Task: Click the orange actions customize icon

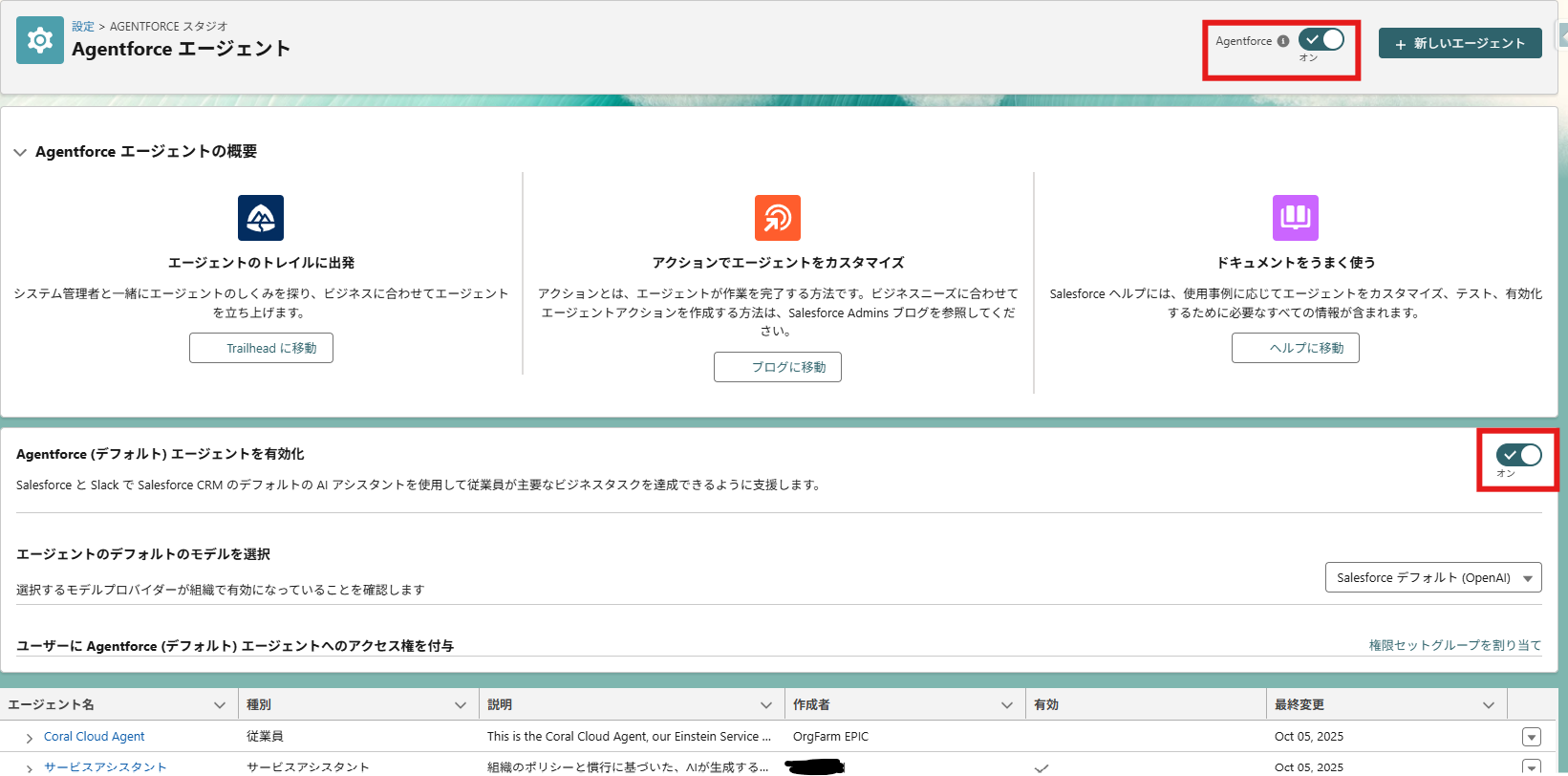Action: coord(777,218)
